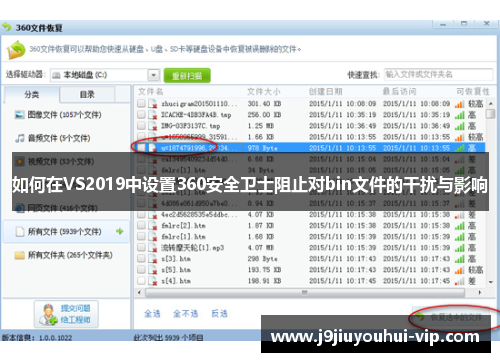
Task: Click the audio files music note icon
Action: pyautogui.click(x=20, y=138)
